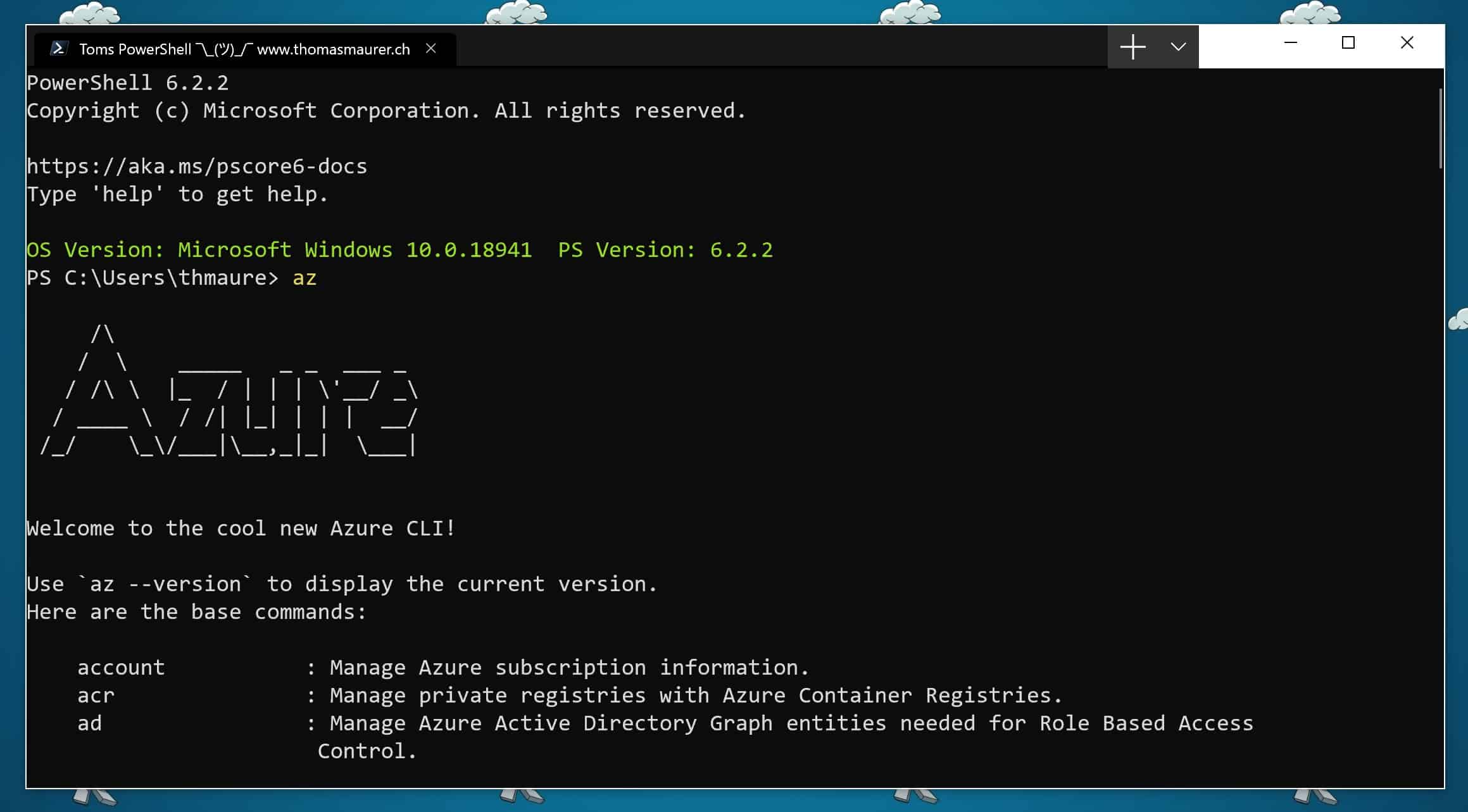The image size is (1468, 812).
Task: Open the tab dropdown expander arrow
Action: click(x=1178, y=46)
